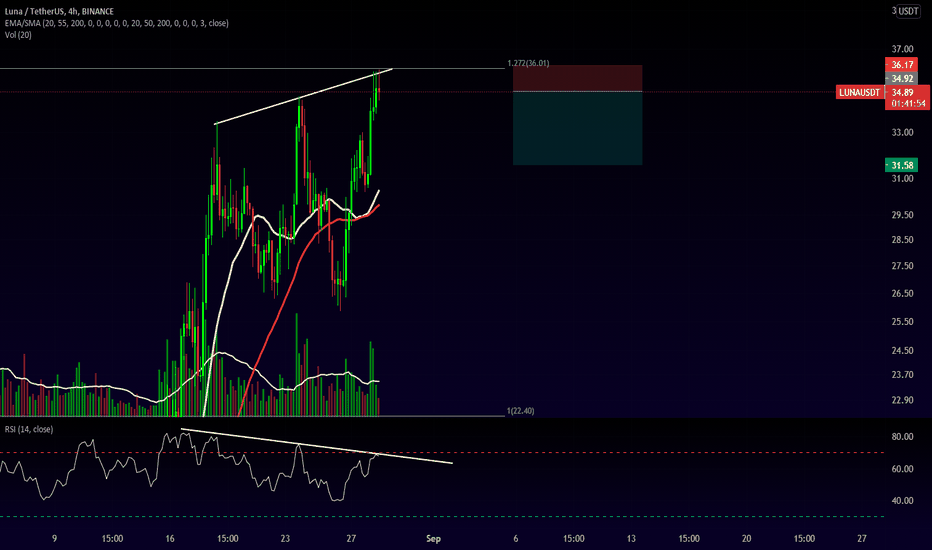The height and width of the screenshot is (550, 932).
Task: Click the 01:41:54 bar countdown
Action: coord(908,103)
